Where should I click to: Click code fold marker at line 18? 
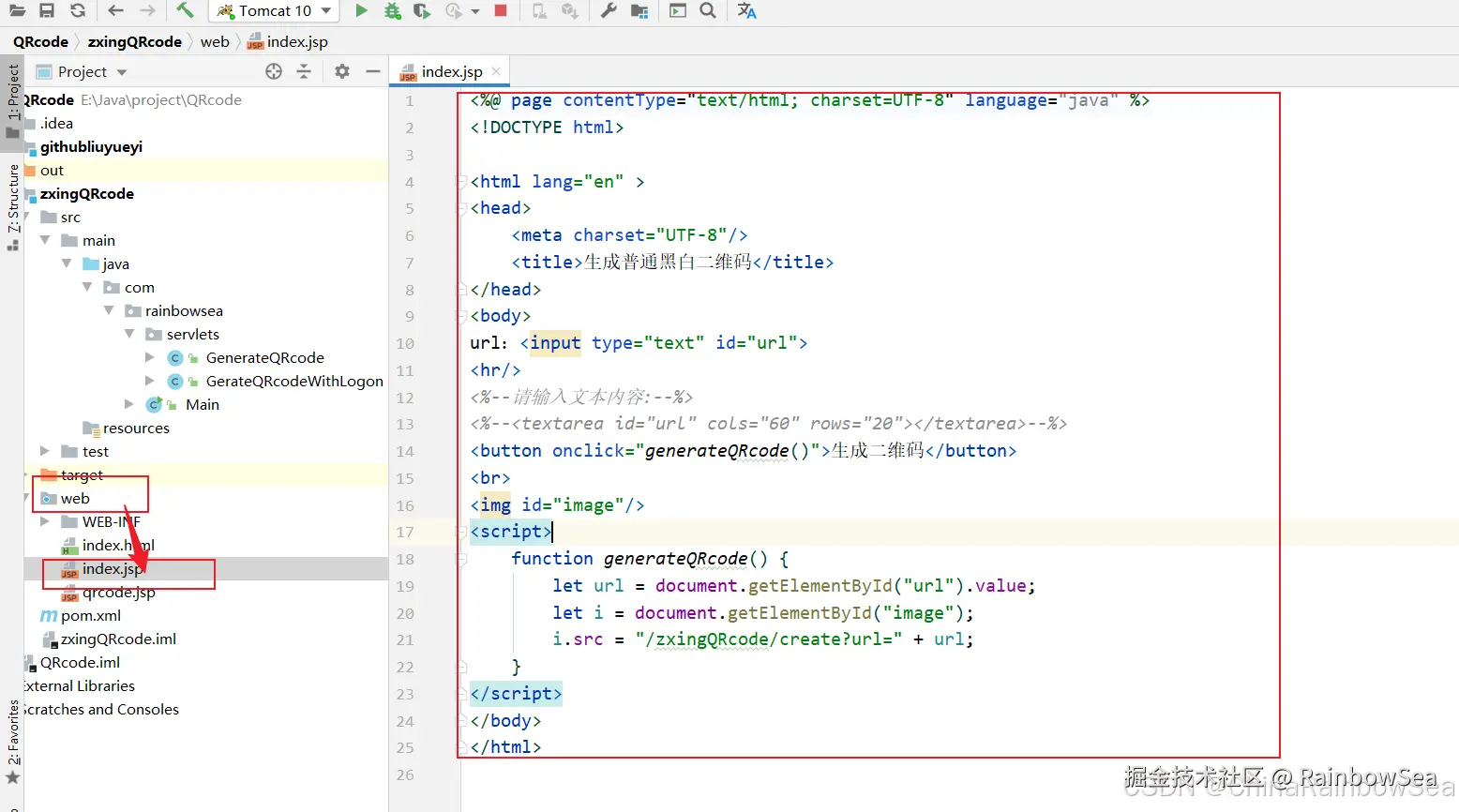pos(461,559)
